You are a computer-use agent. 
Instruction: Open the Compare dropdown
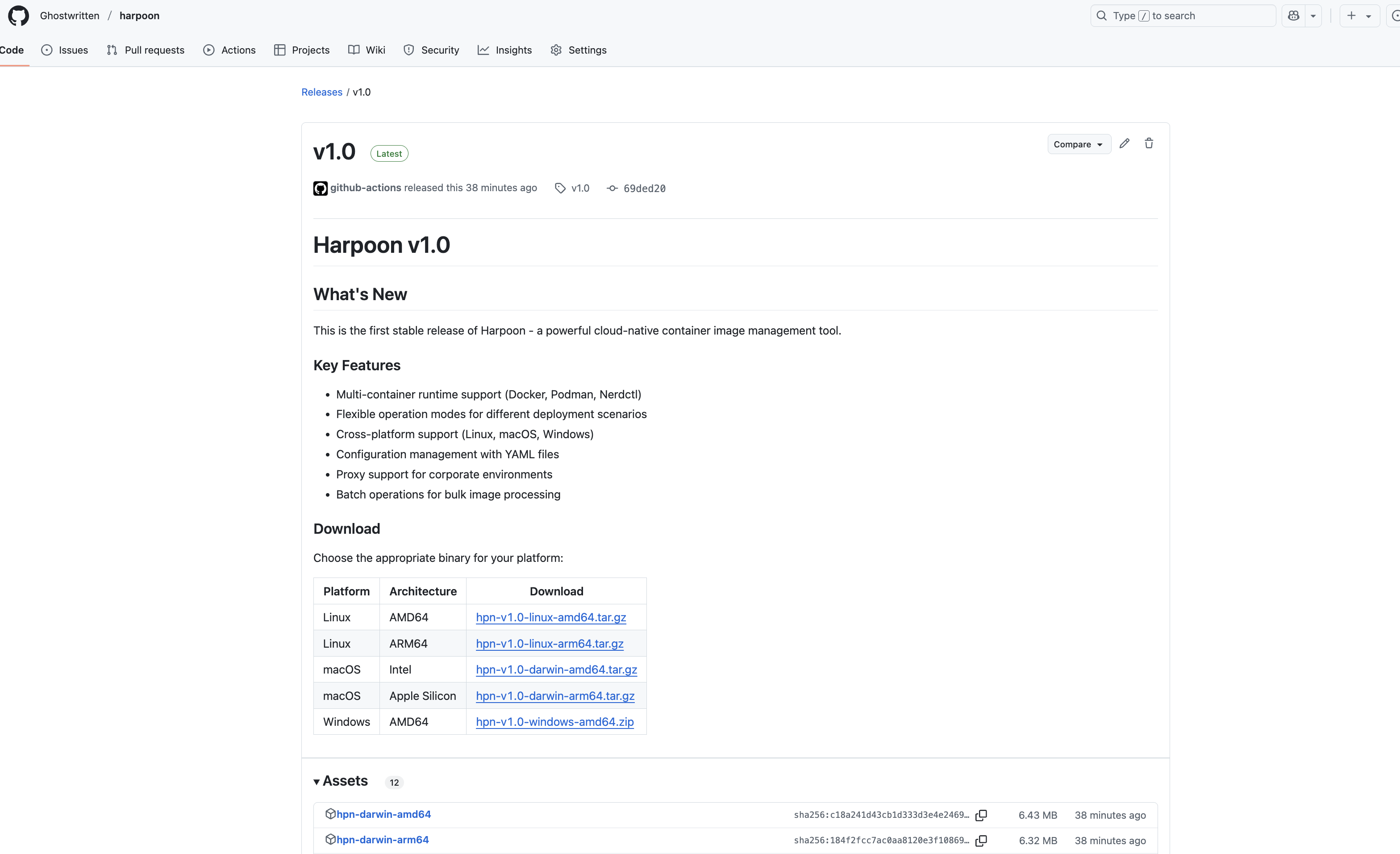[x=1079, y=144]
